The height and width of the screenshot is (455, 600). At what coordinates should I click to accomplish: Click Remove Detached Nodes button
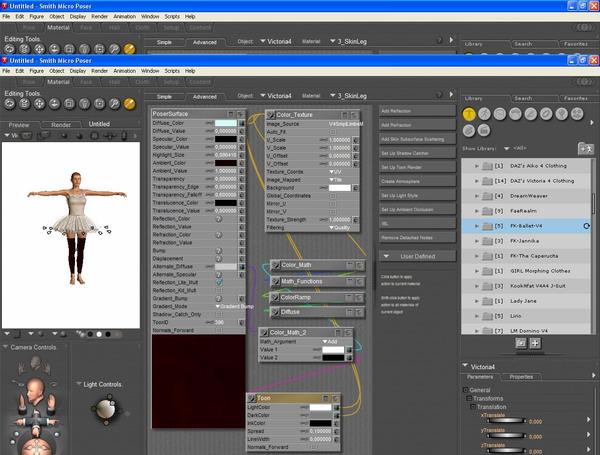[417, 238]
